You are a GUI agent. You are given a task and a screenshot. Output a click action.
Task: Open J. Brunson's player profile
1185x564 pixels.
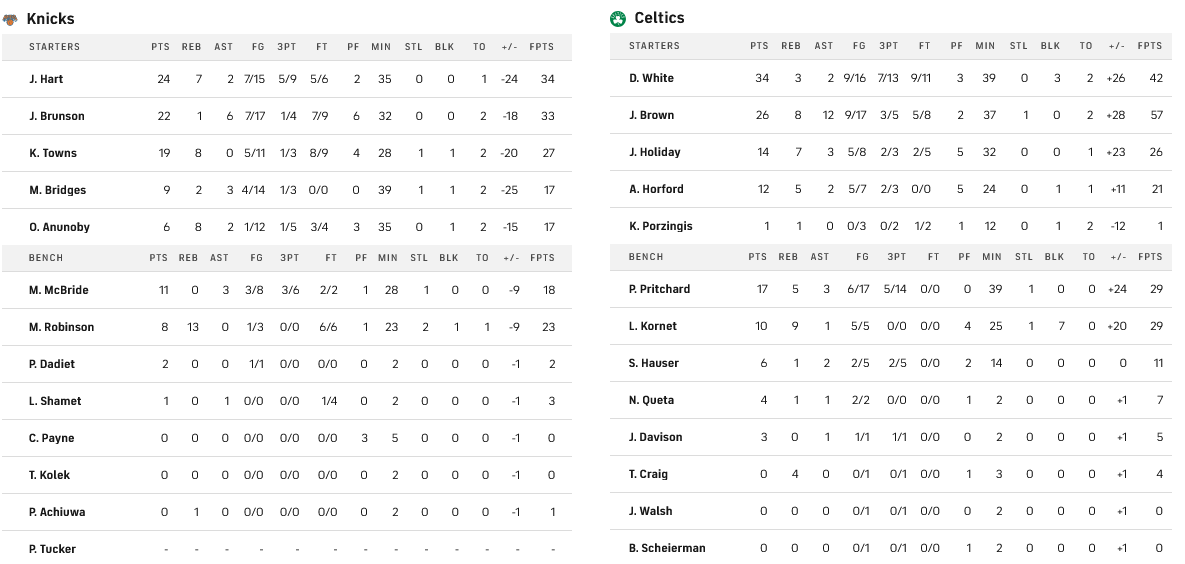click(x=56, y=116)
